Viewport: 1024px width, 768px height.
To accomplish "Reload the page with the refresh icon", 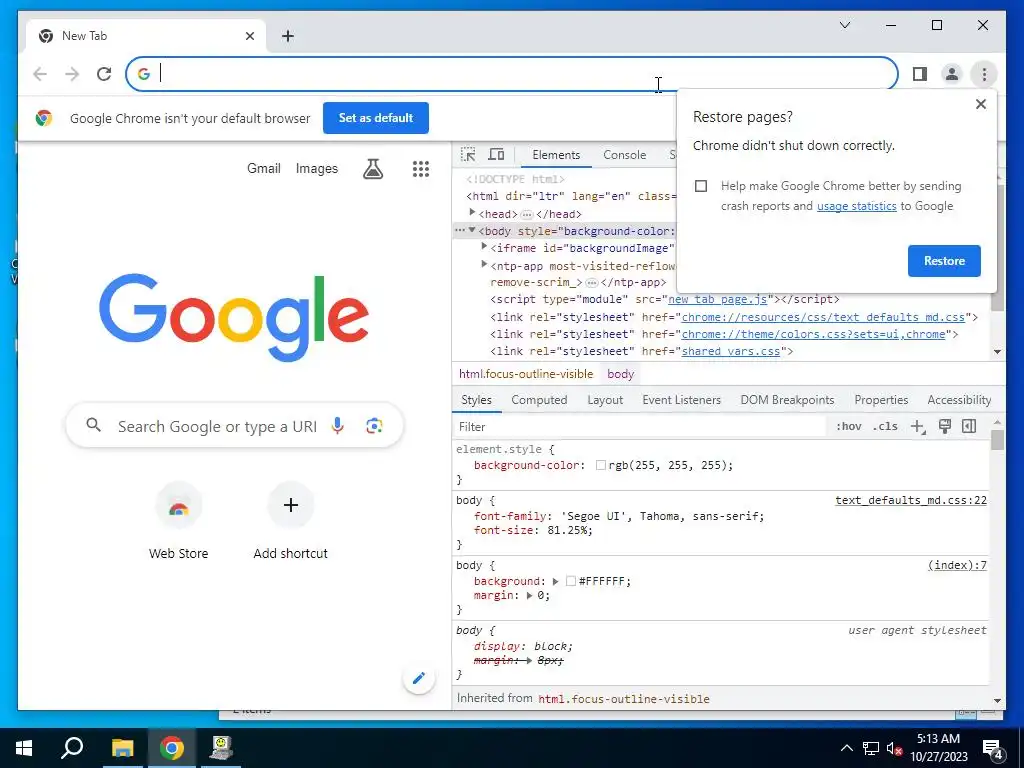I will click(104, 74).
